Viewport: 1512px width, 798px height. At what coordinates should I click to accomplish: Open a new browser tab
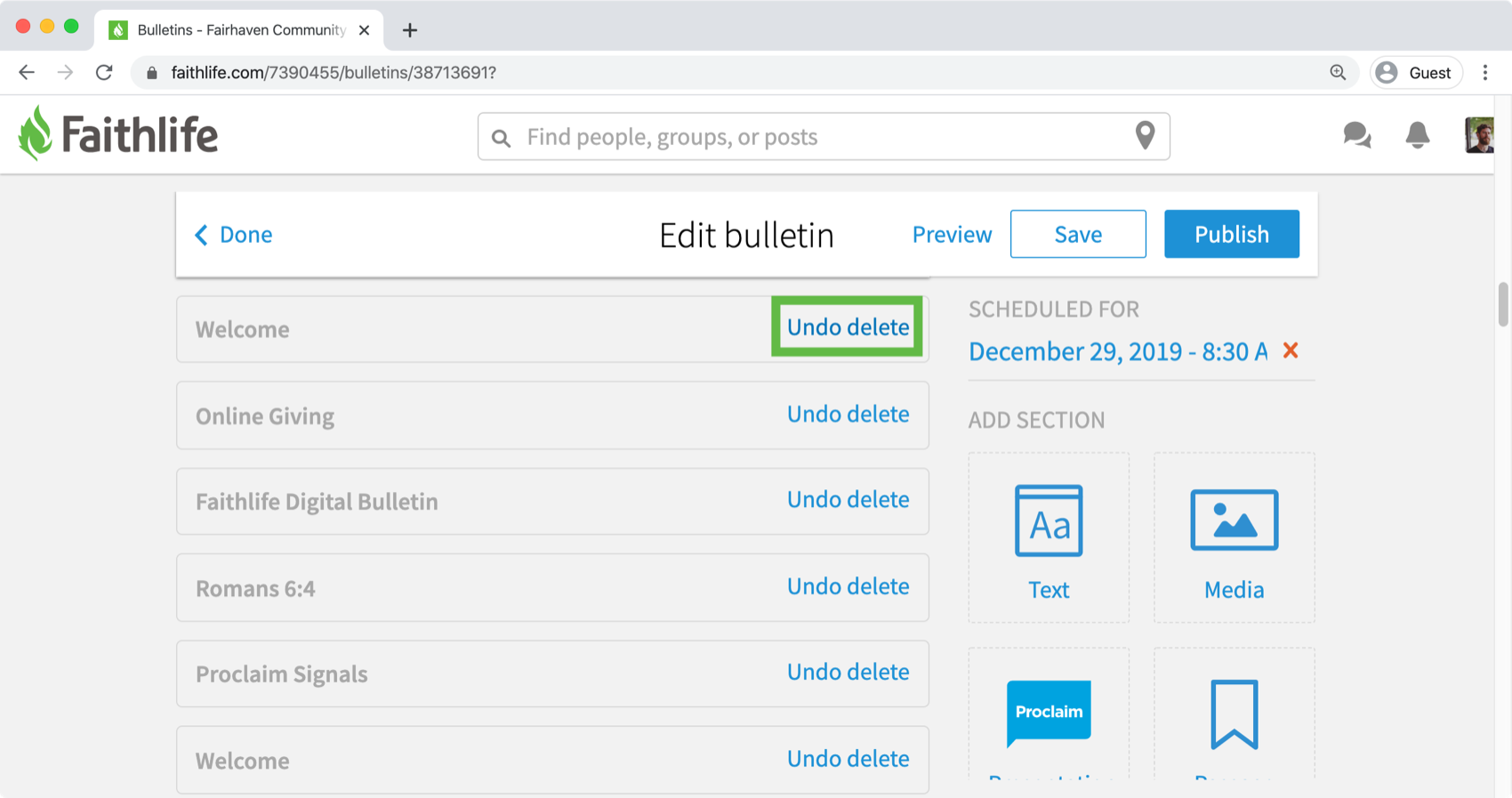(x=409, y=30)
